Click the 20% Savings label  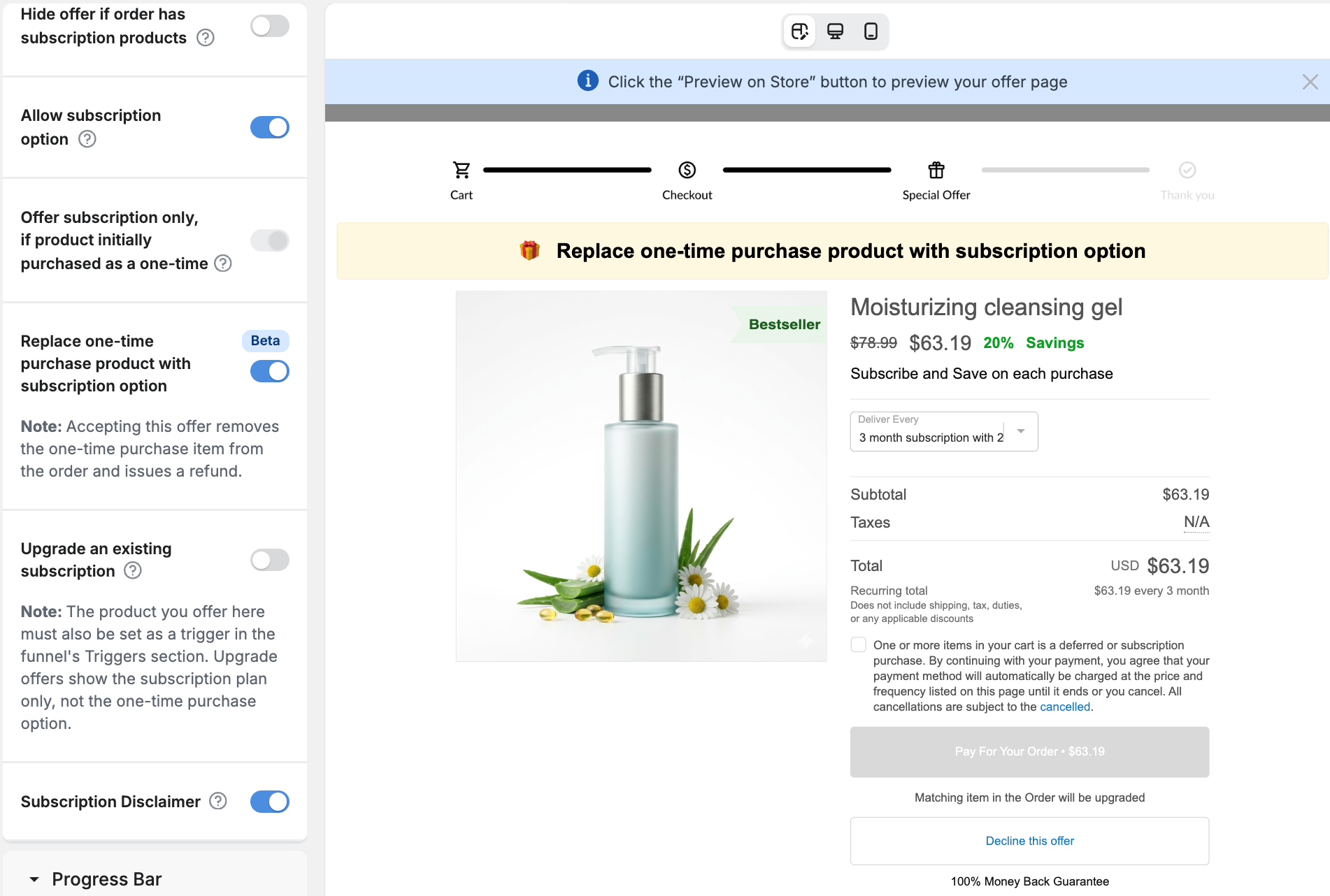click(1034, 343)
